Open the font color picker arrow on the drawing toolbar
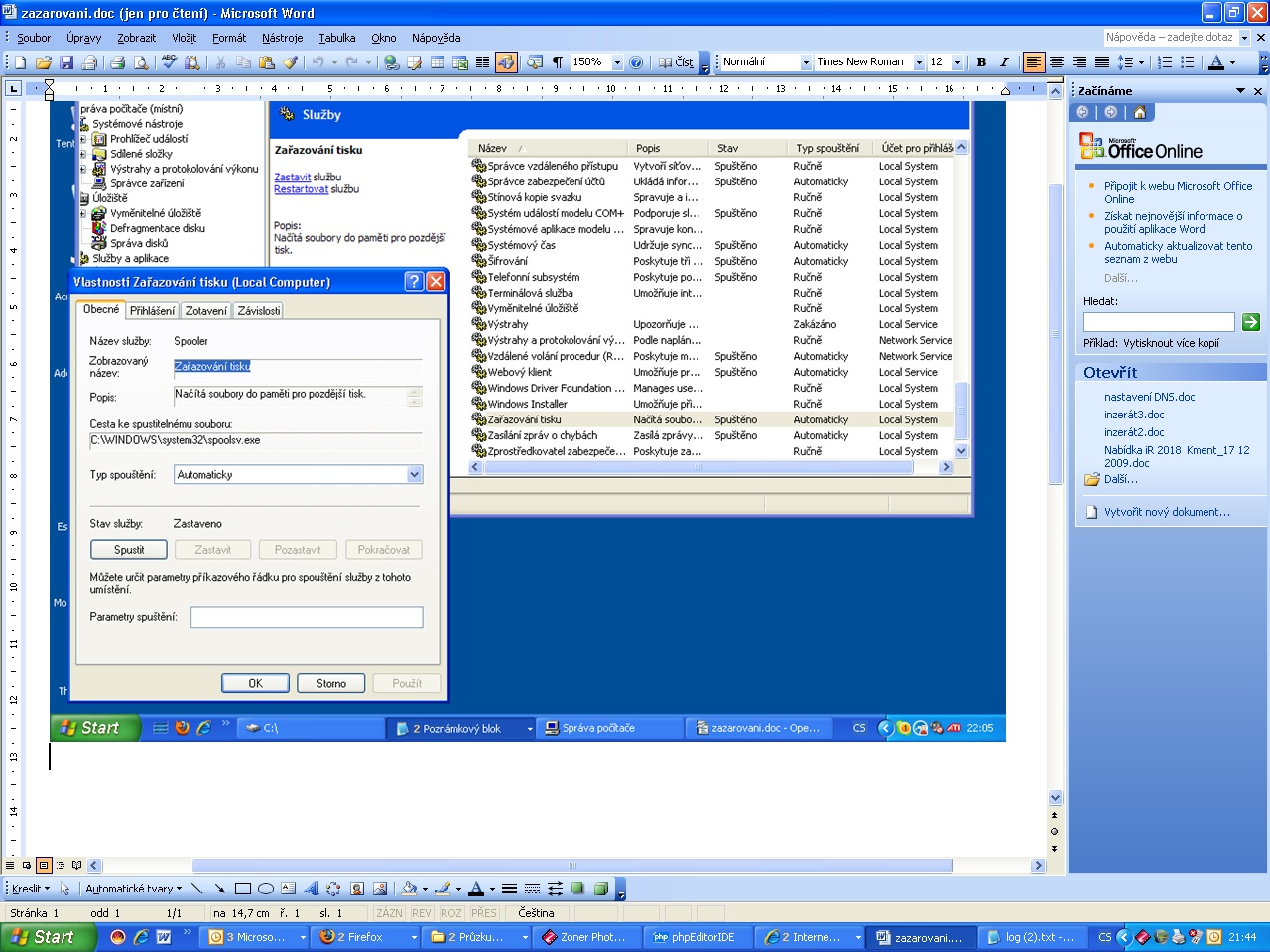1270x952 pixels. pyautogui.click(x=492, y=890)
